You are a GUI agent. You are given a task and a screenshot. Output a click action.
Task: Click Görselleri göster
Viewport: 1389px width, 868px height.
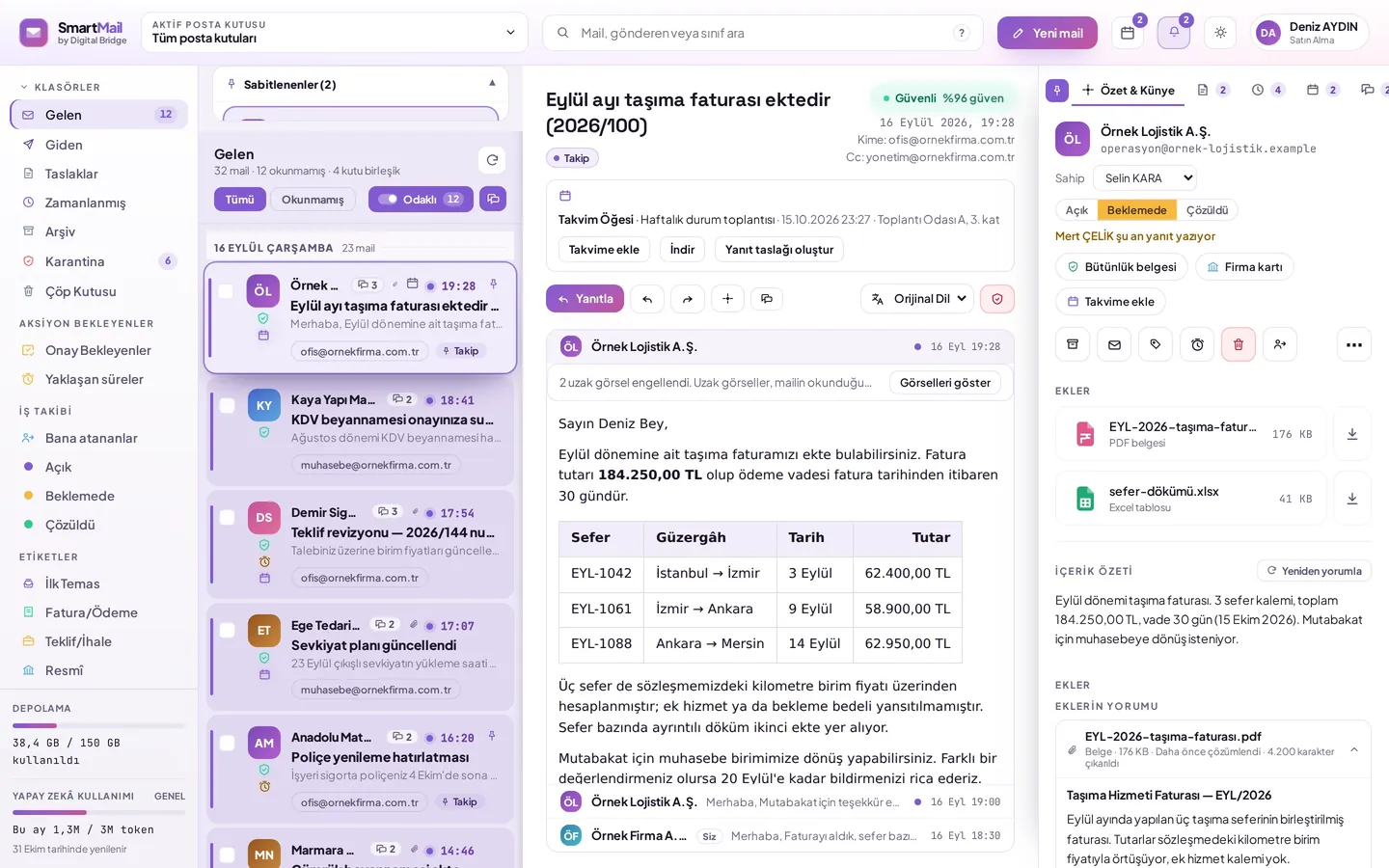[945, 383]
